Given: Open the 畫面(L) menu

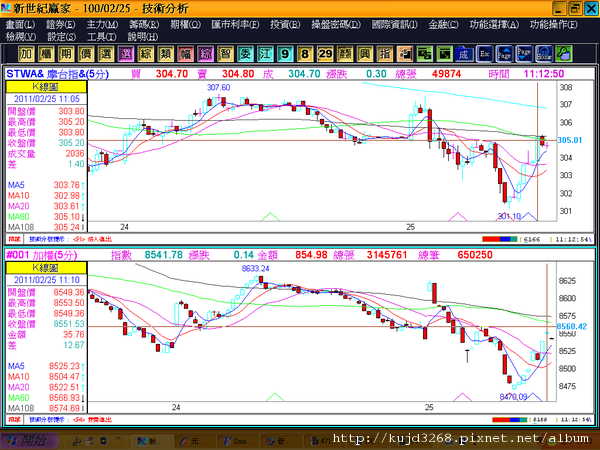Looking at the screenshot, I should (x=20, y=24).
